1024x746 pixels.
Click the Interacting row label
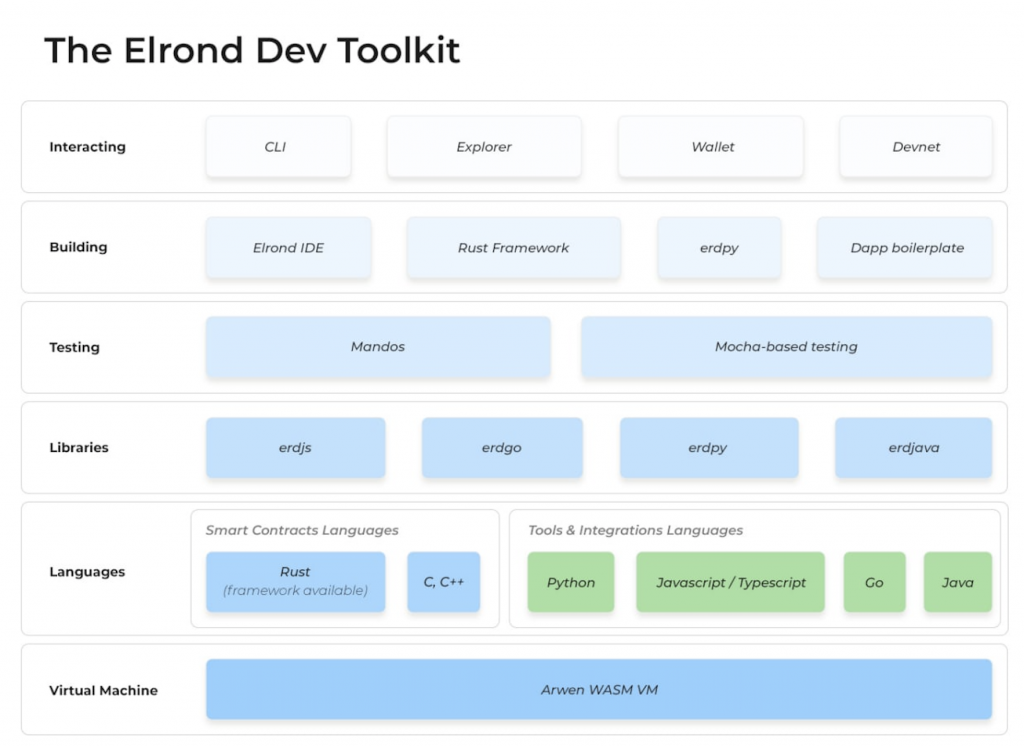point(88,147)
